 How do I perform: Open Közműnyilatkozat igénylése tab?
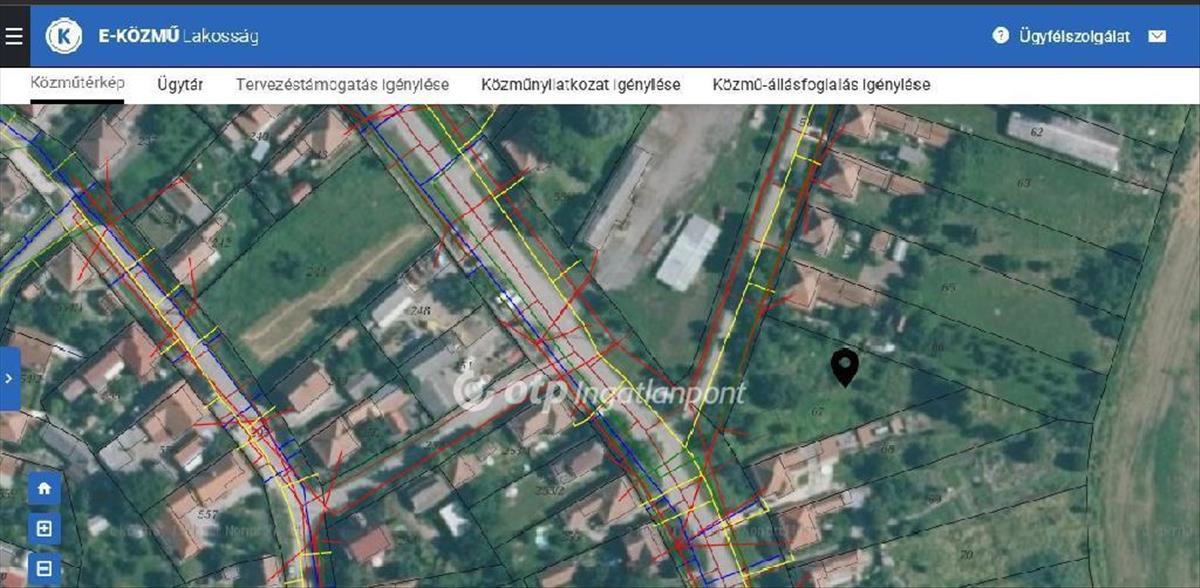click(580, 85)
